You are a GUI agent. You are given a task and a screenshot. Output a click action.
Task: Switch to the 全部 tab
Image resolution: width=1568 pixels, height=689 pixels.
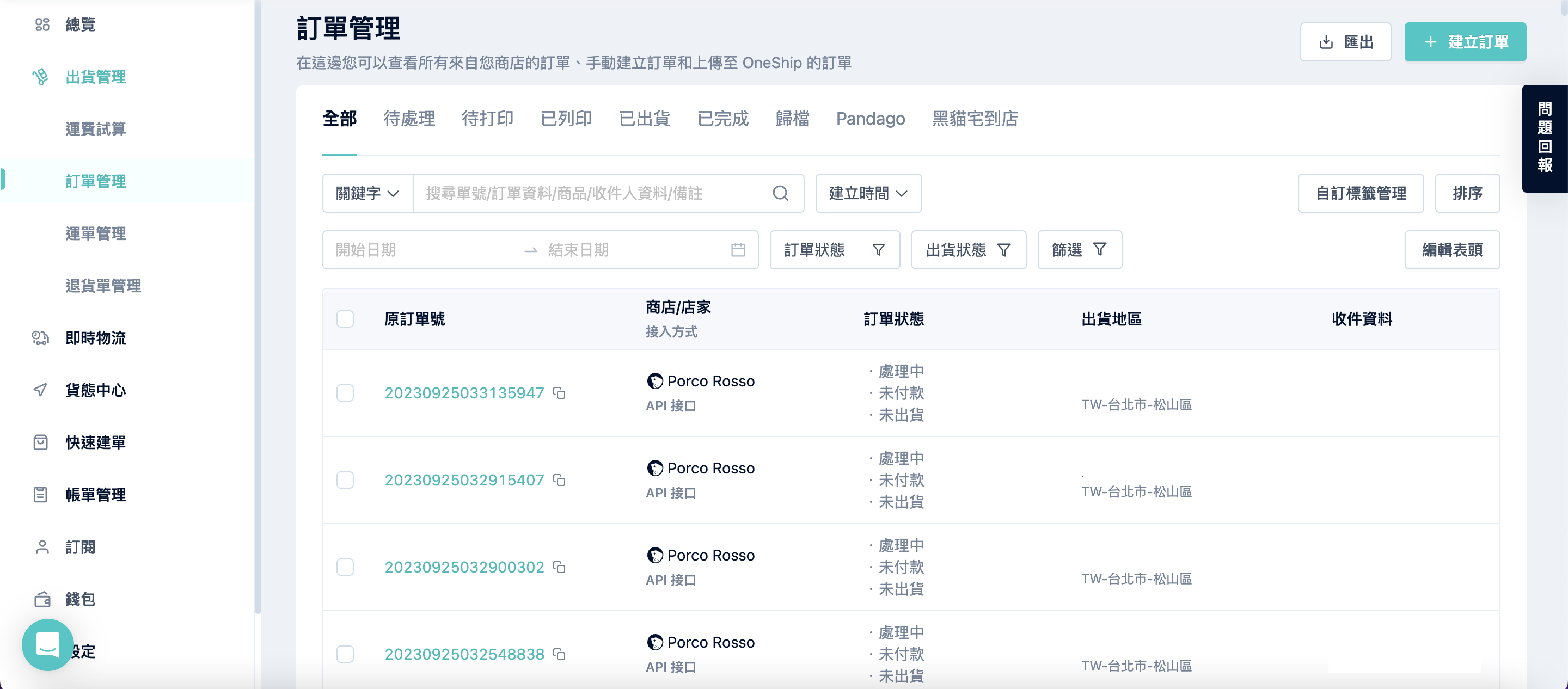pos(340,119)
